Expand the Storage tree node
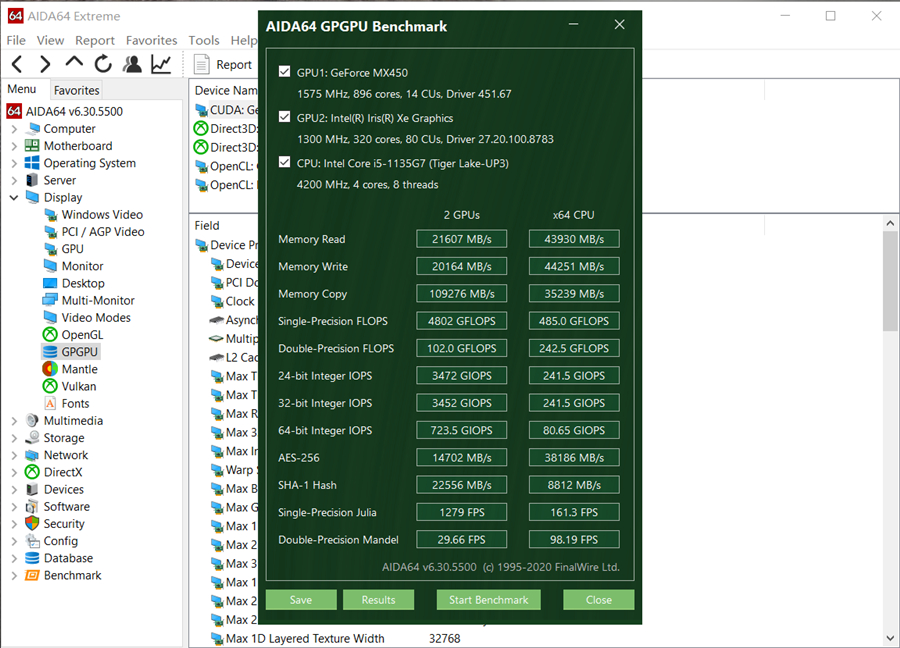The image size is (900, 648). tap(14, 438)
